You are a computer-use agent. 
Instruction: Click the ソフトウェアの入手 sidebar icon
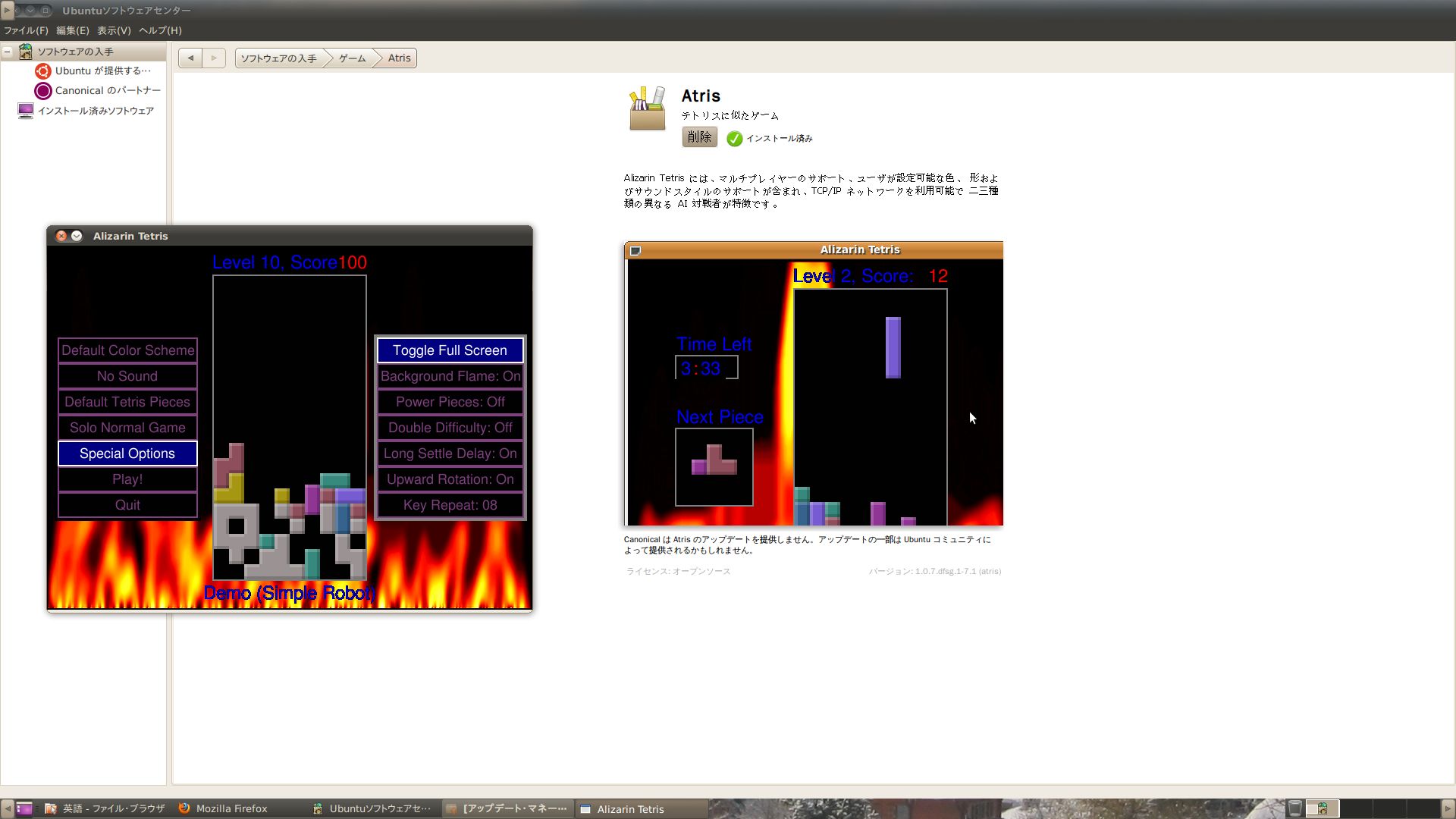tap(26, 52)
